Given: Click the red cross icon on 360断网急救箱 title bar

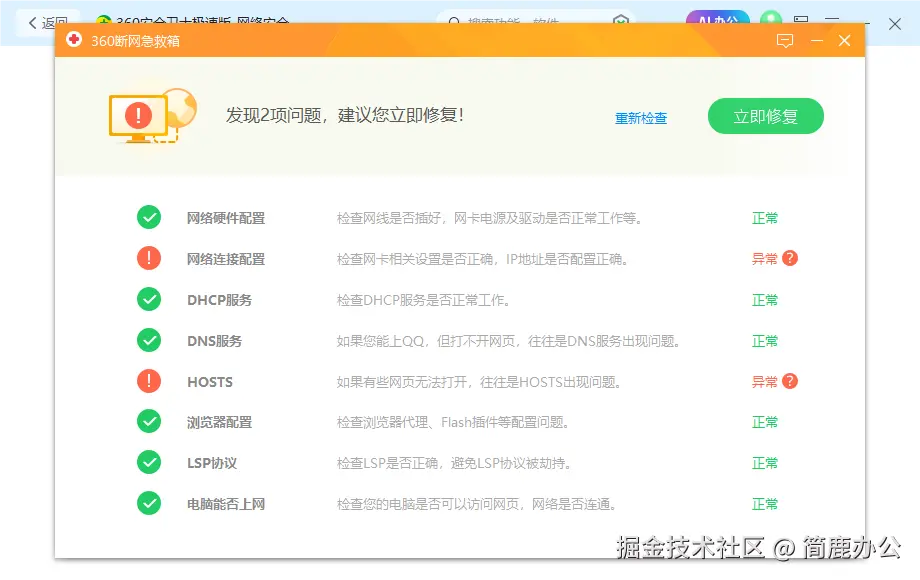Looking at the screenshot, I should [843, 41].
